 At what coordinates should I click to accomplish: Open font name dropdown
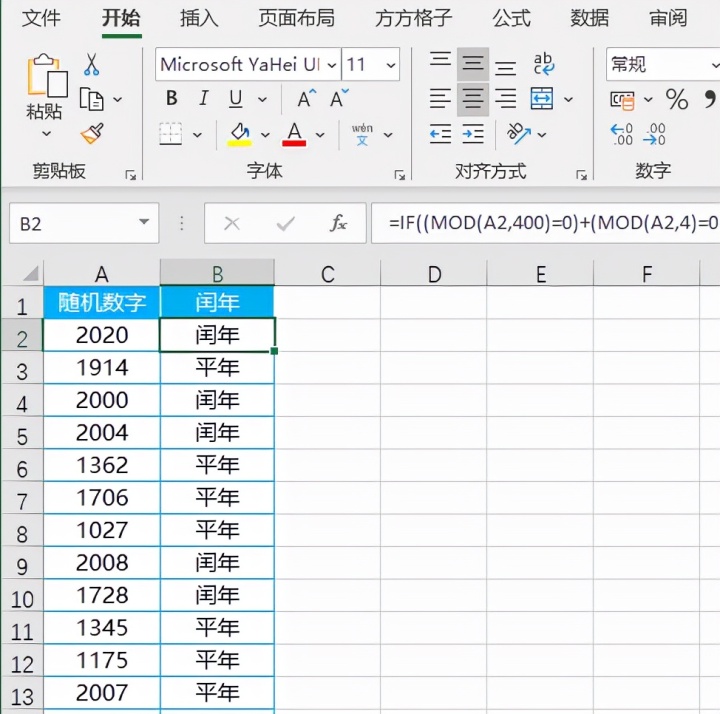[332, 65]
